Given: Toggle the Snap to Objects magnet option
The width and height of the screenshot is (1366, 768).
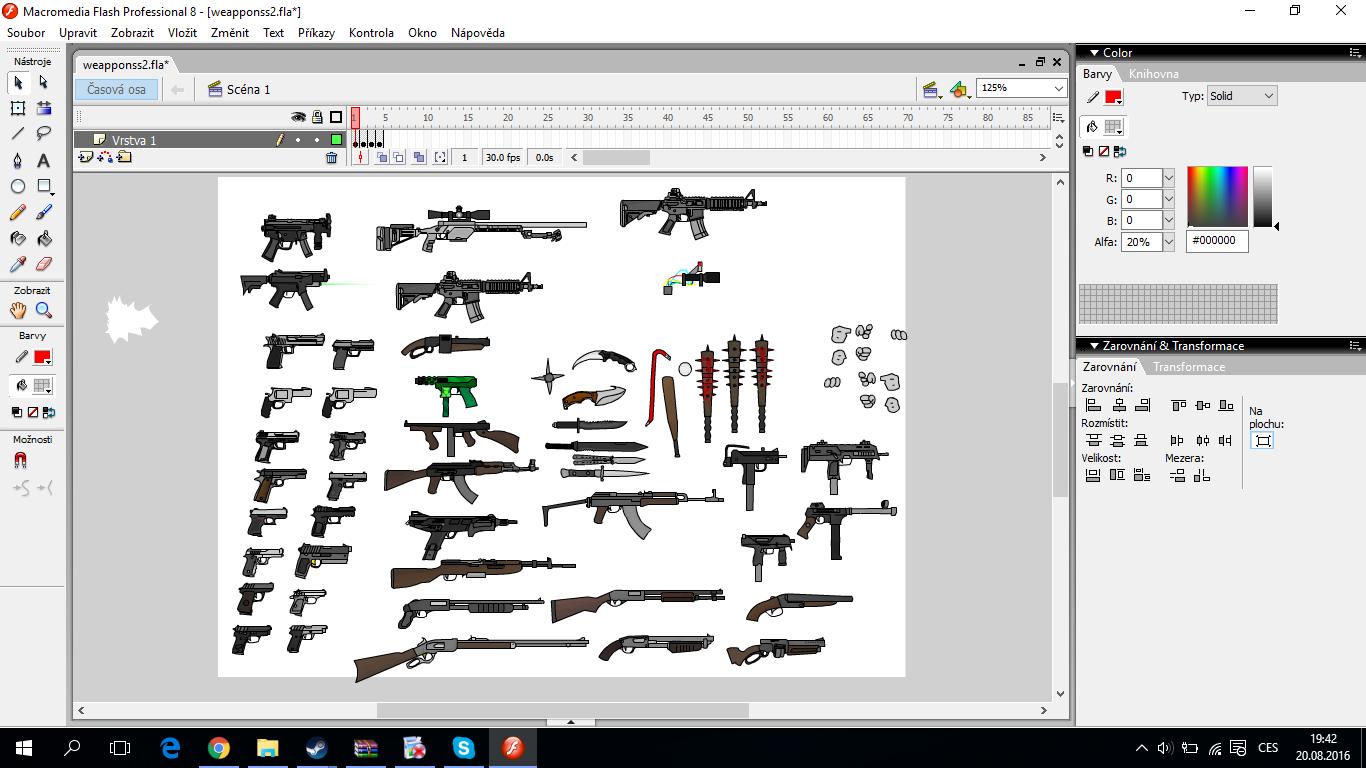Looking at the screenshot, I should 20,461.
